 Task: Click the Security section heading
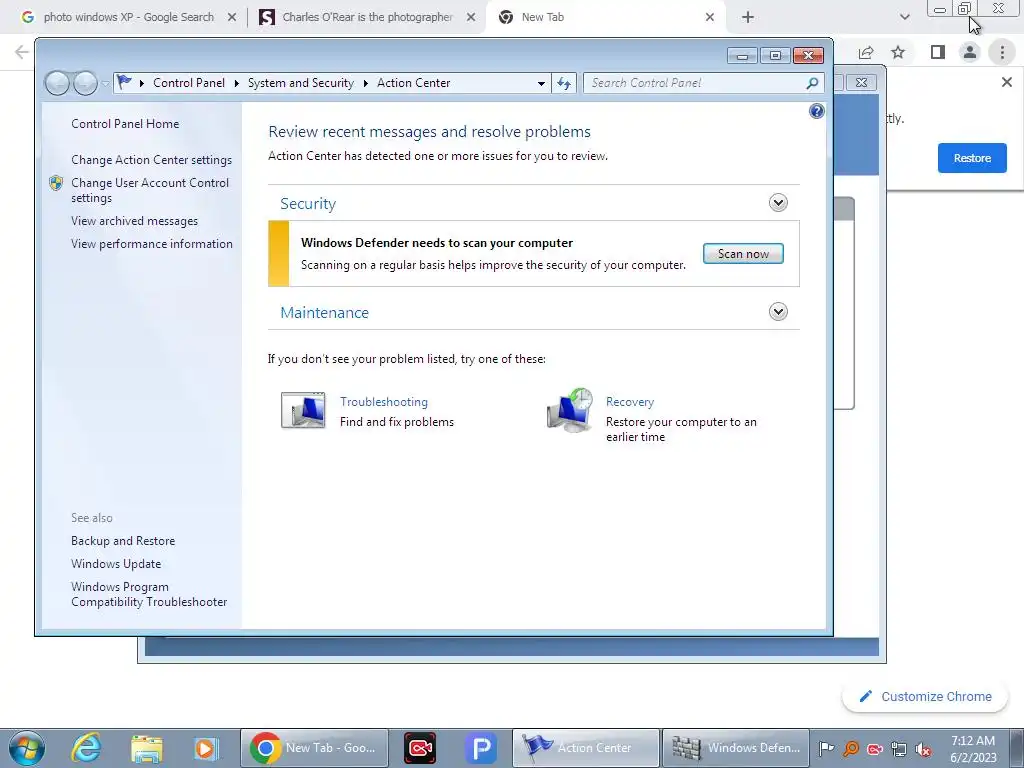click(308, 204)
